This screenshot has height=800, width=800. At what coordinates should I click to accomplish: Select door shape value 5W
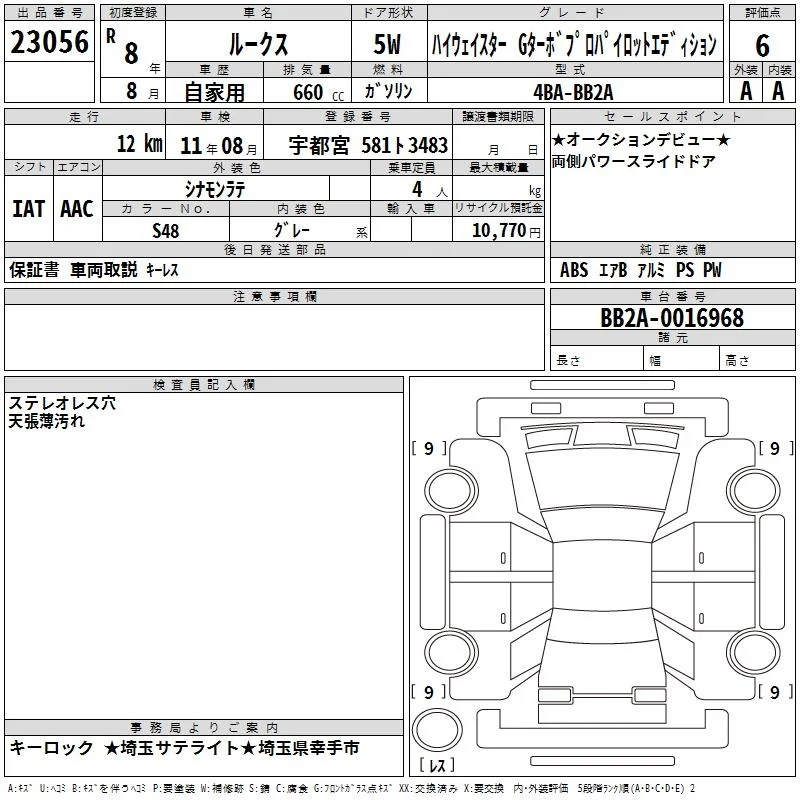click(x=387, y=44)
